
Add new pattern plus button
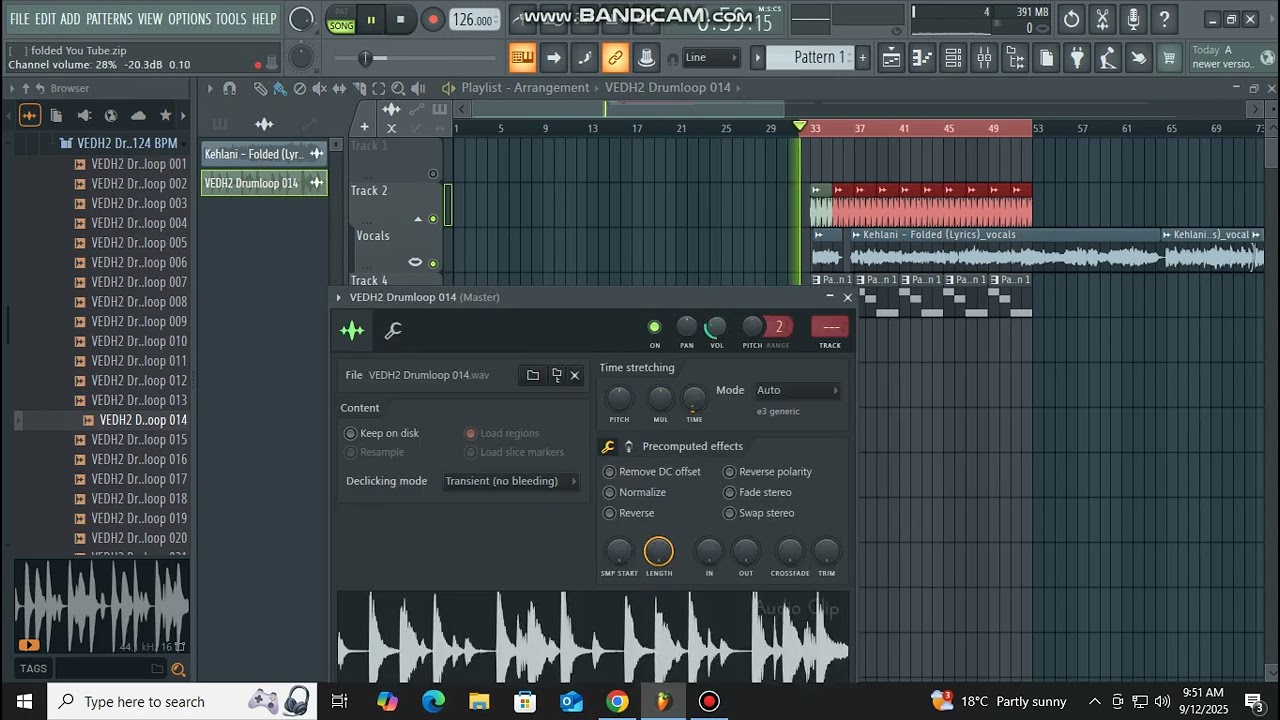tap(863, 58)
